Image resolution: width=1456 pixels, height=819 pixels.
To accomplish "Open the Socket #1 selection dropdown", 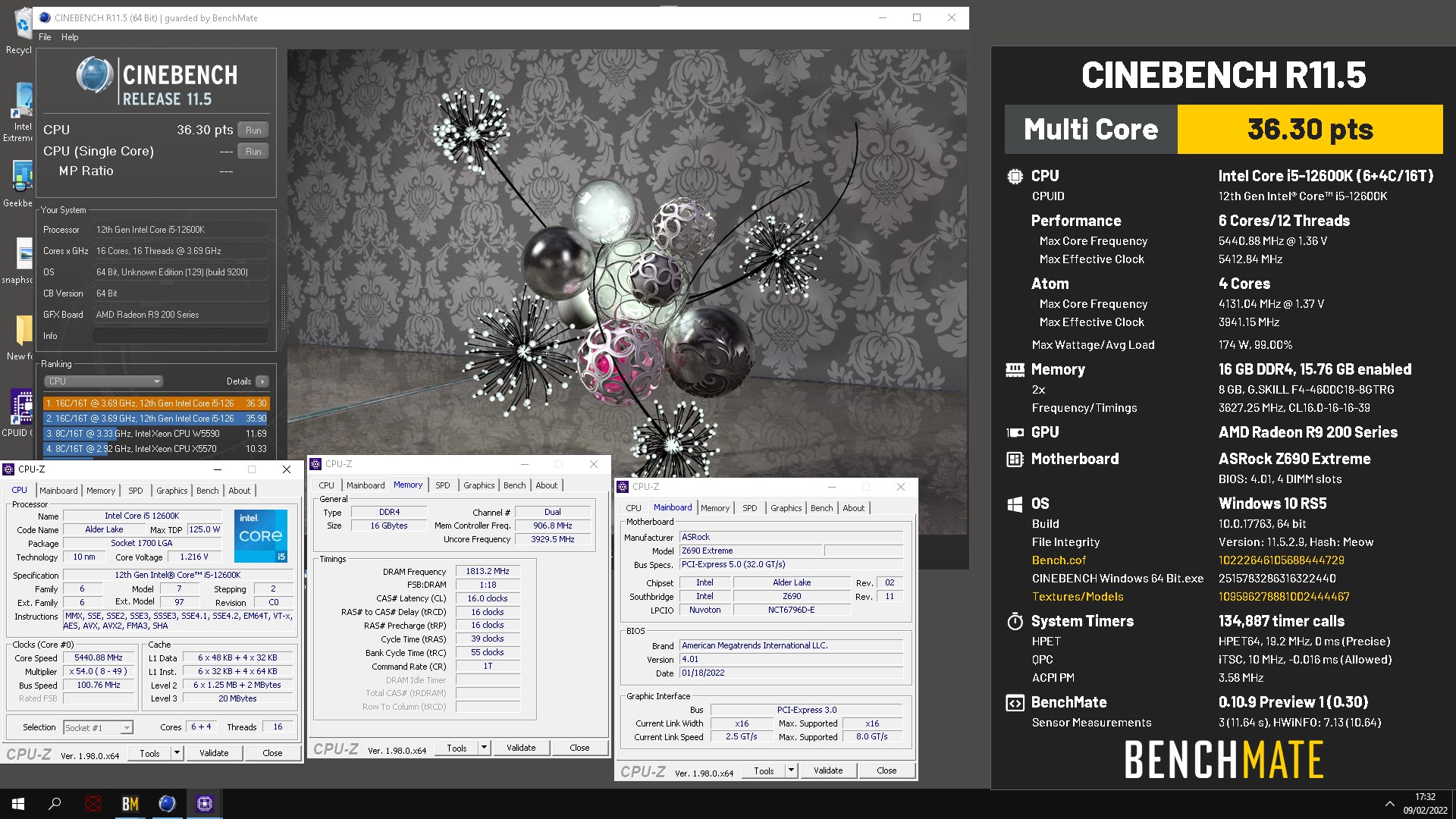I will 98,728.
